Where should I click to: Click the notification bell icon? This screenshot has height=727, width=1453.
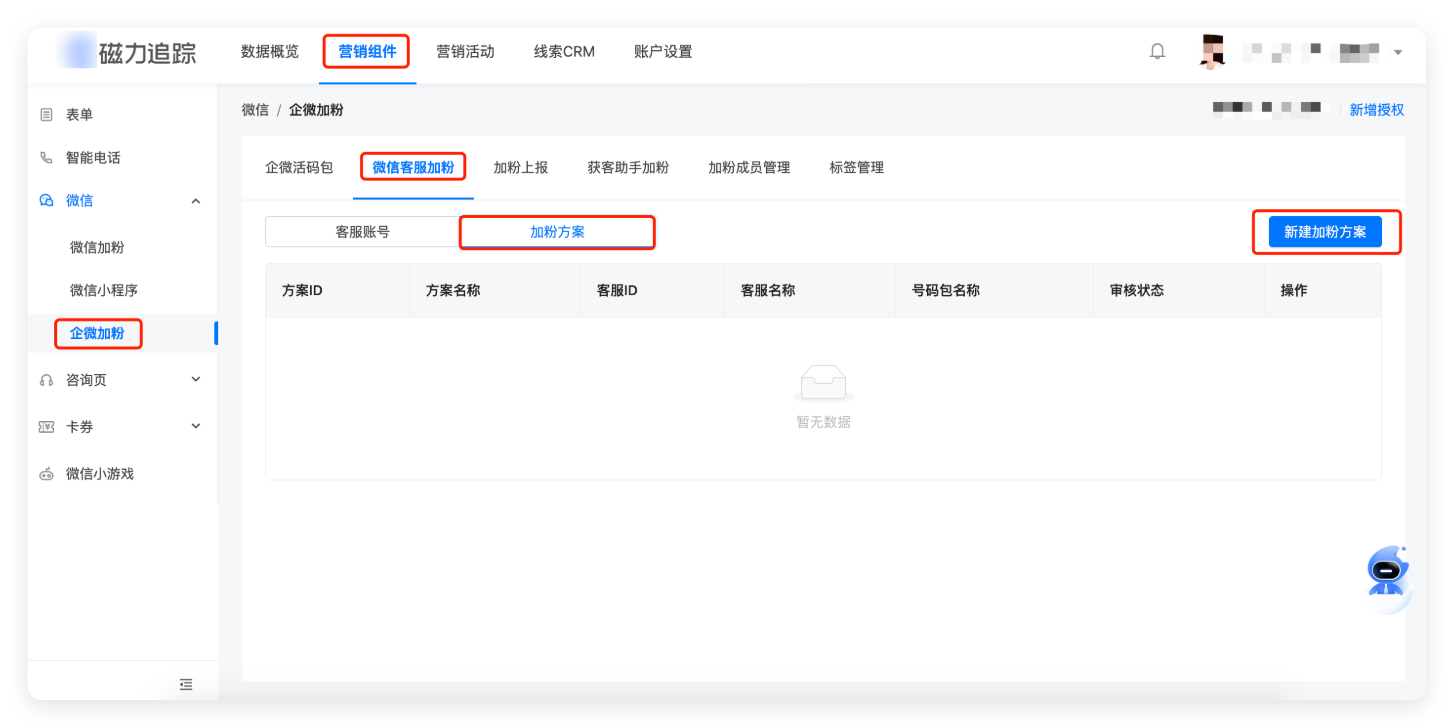pos(1157,52)
